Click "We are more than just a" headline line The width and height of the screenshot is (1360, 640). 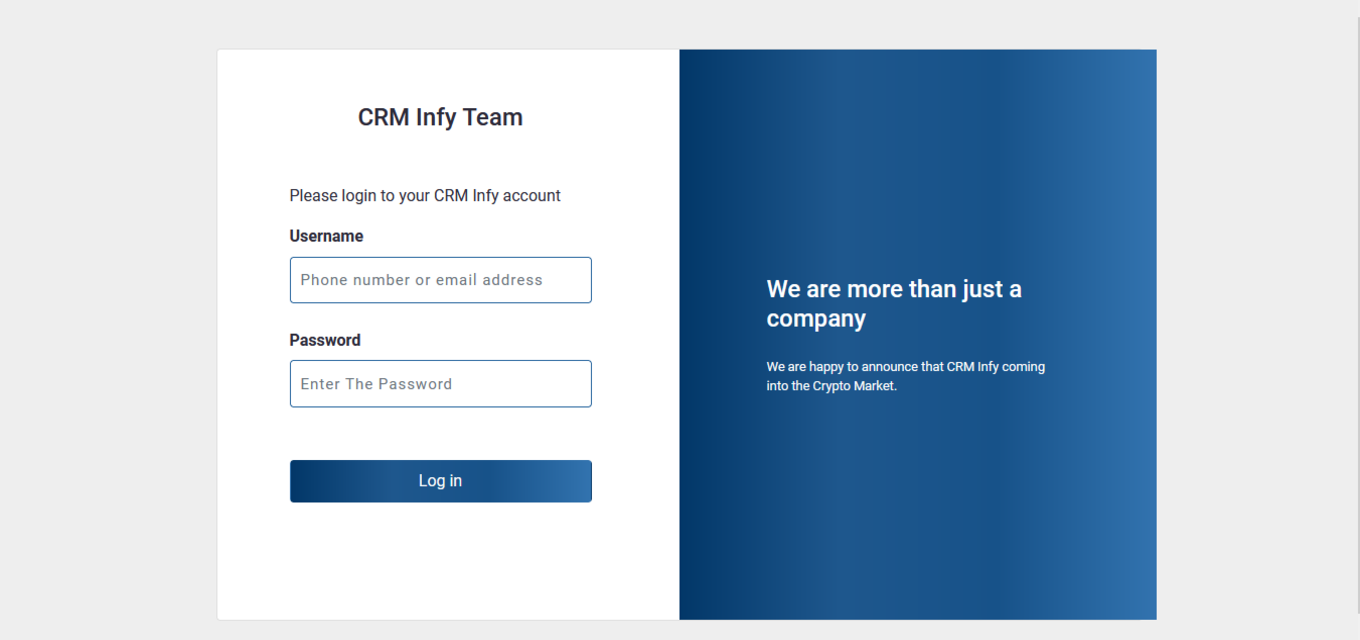point(893,289)
